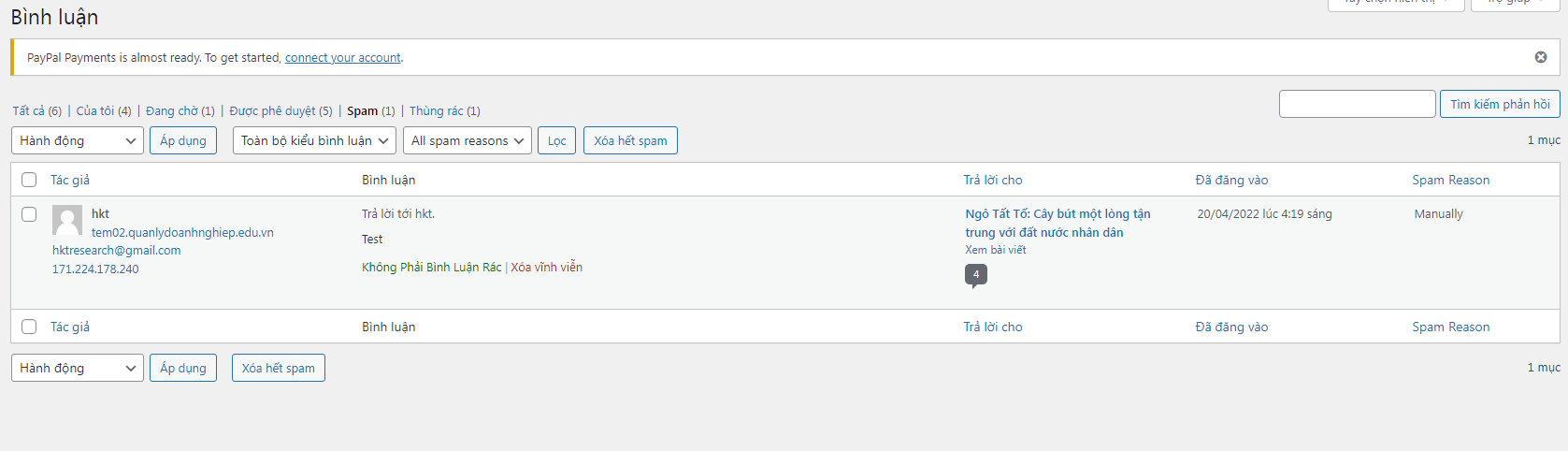Switch to the Tất cả comments filter
Screen dimensions: 1568x451
point(28,110)
